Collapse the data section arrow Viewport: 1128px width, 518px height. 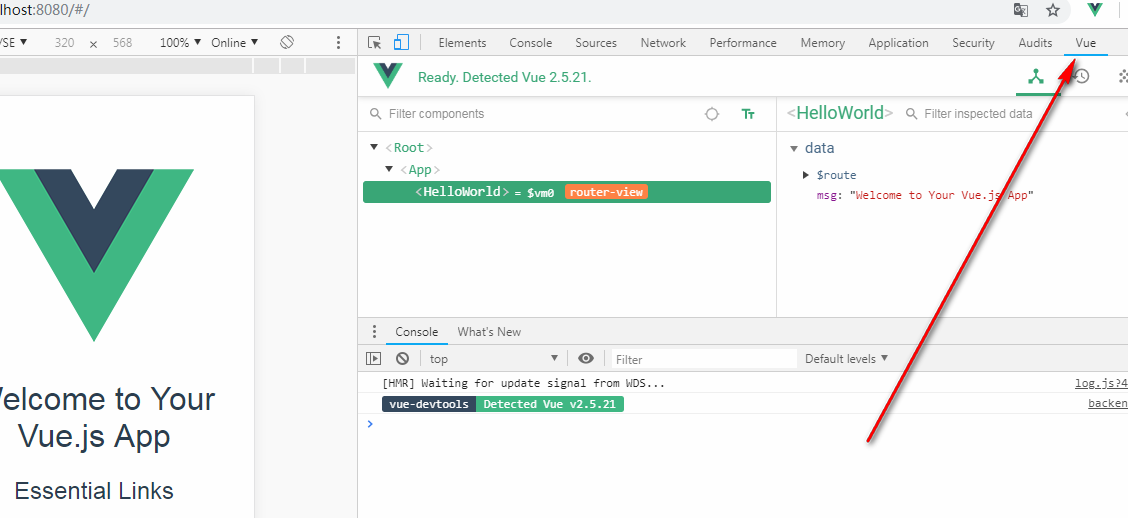click(x=794, y=149)
